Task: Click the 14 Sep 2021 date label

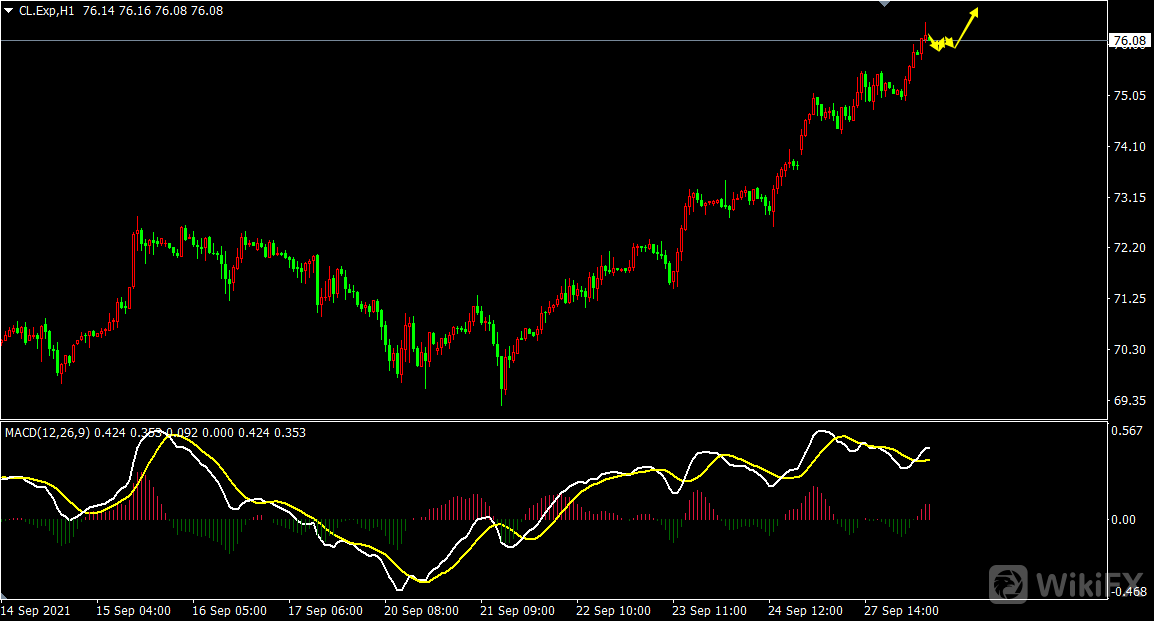Action: pos(37,610)
